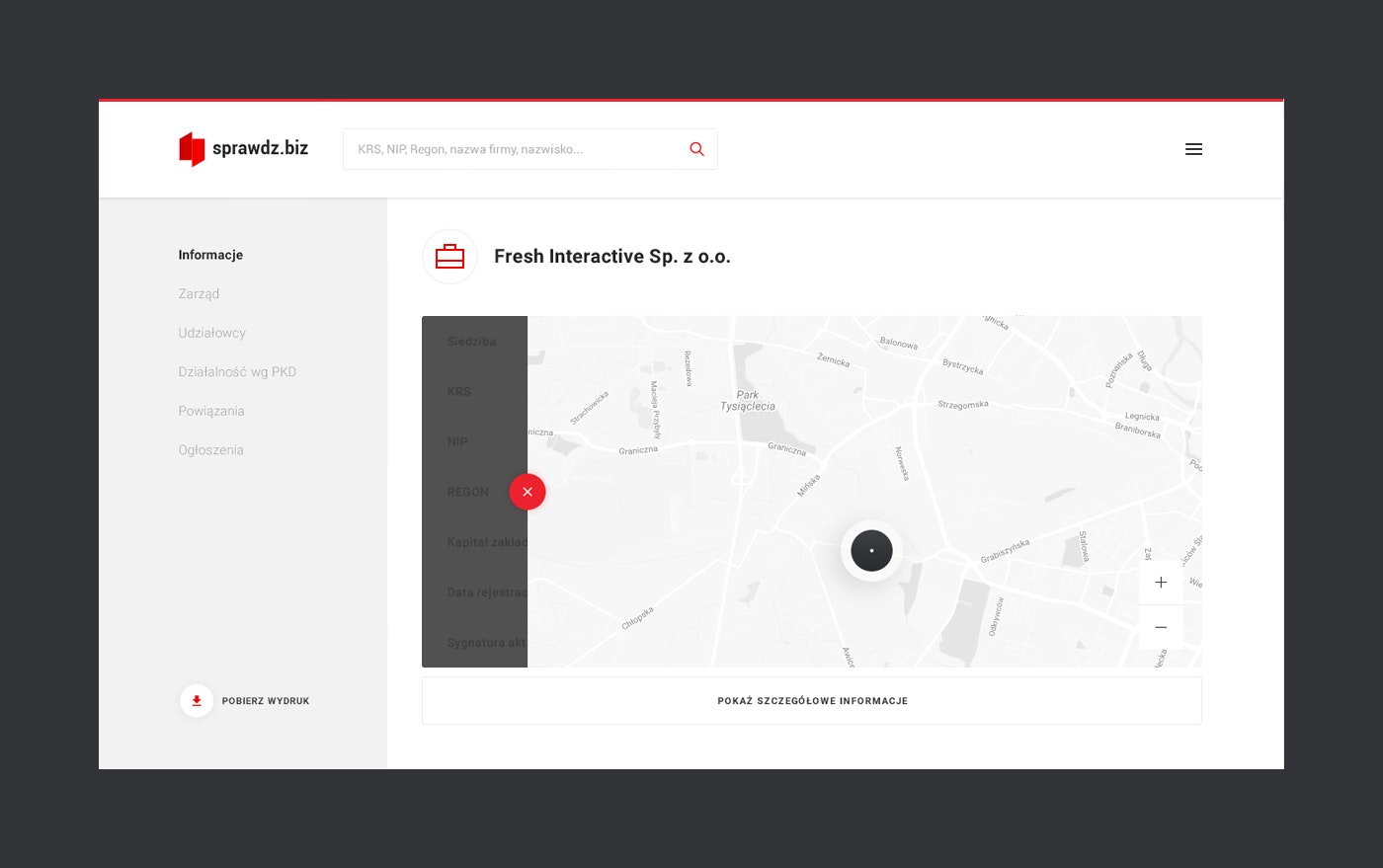The width and height of the screenshot is (1383, 868).
Task: Click the red download print icon
Action: [x=197, y=701]
